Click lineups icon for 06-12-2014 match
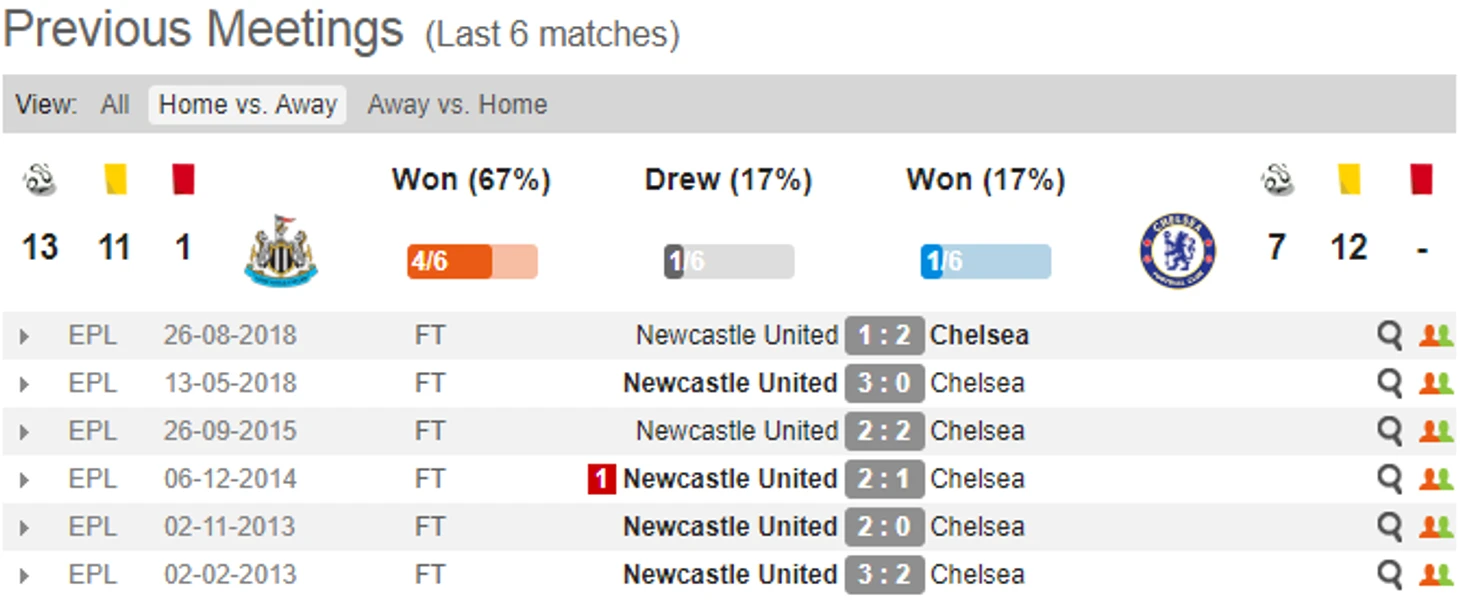Screen dimensions: 1460x609 [x=1436, y=480]
